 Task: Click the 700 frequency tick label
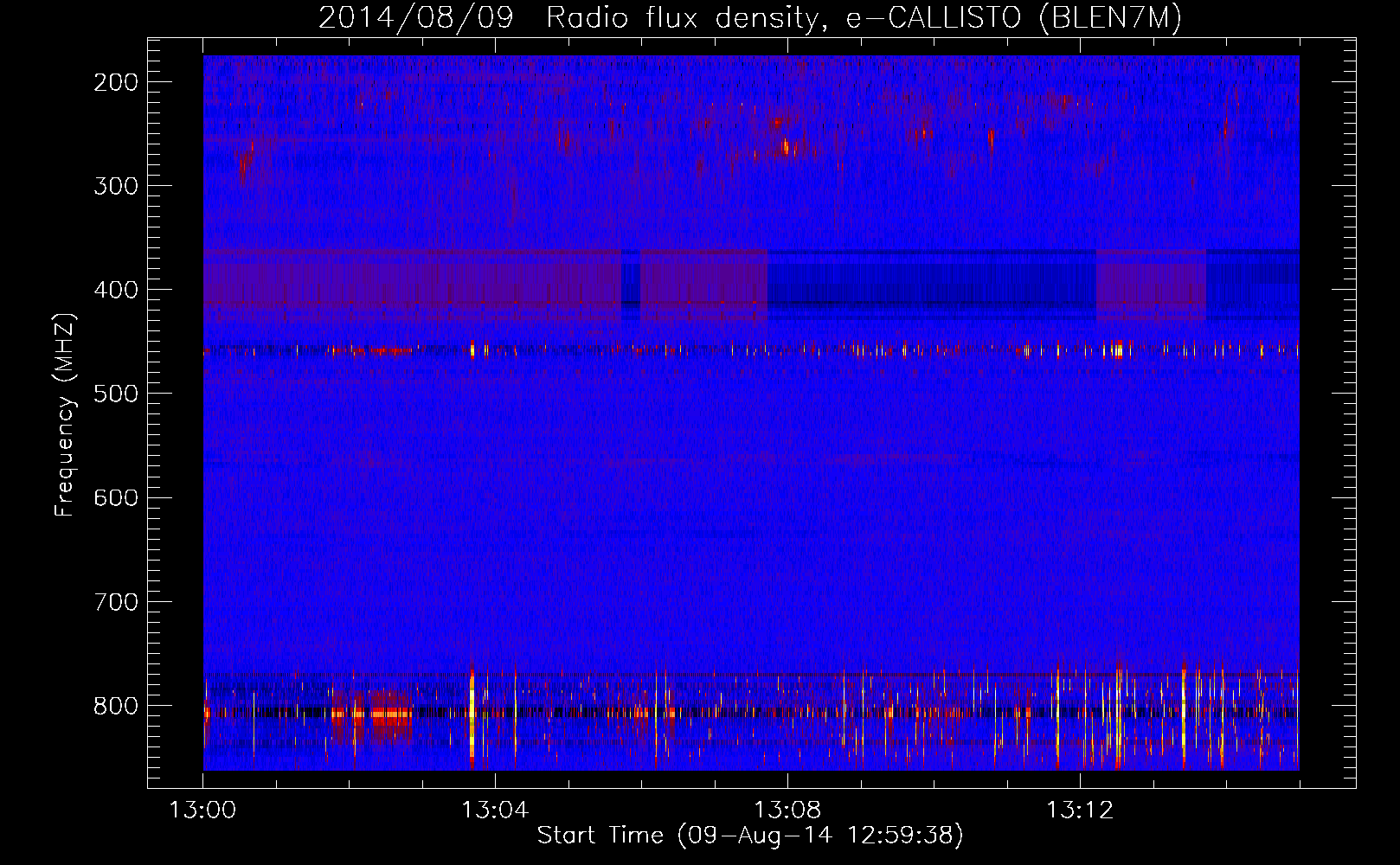pyautogui.click(x=116, y=601)
